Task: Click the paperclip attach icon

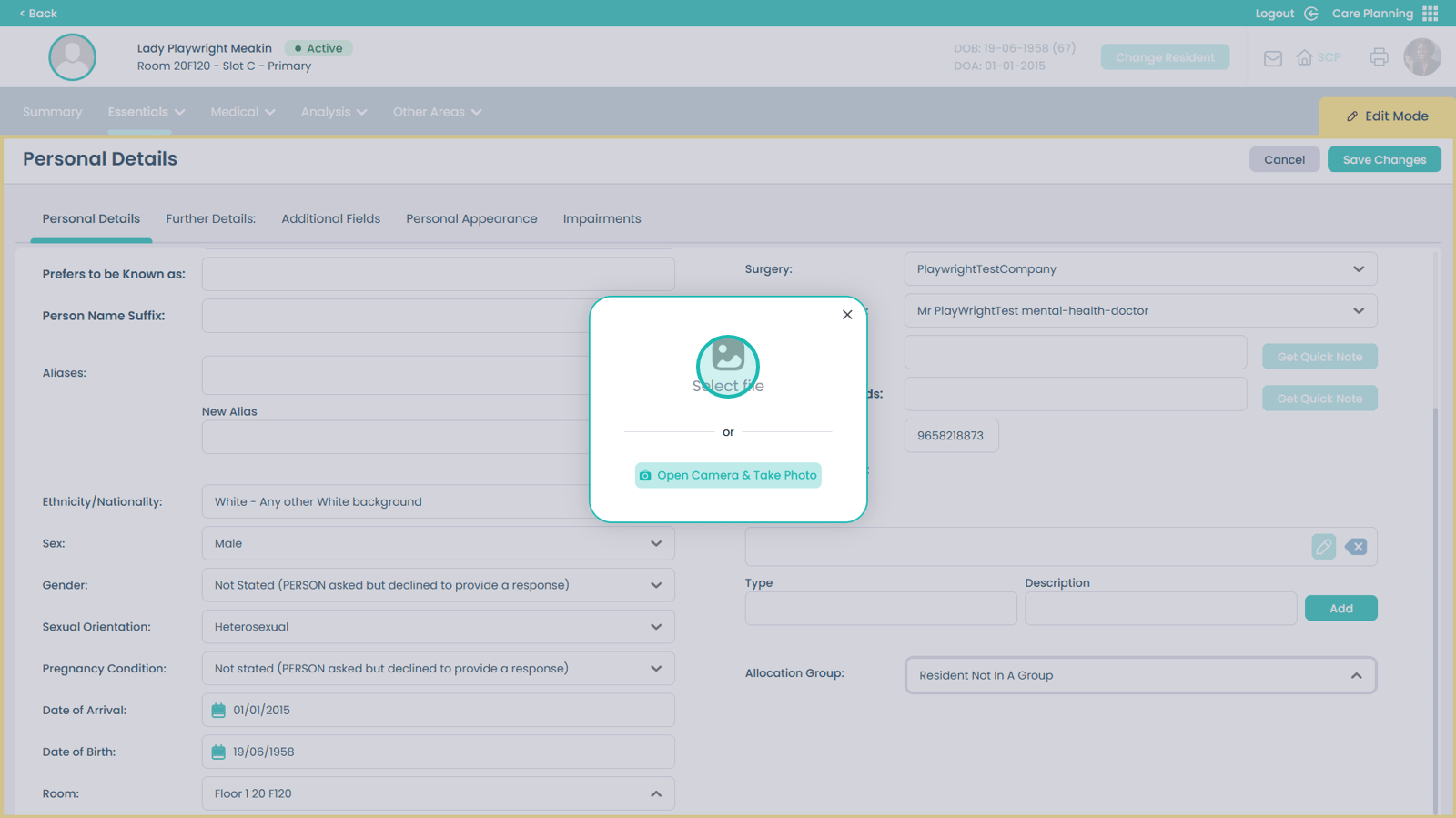Action: click(1323, 547)
